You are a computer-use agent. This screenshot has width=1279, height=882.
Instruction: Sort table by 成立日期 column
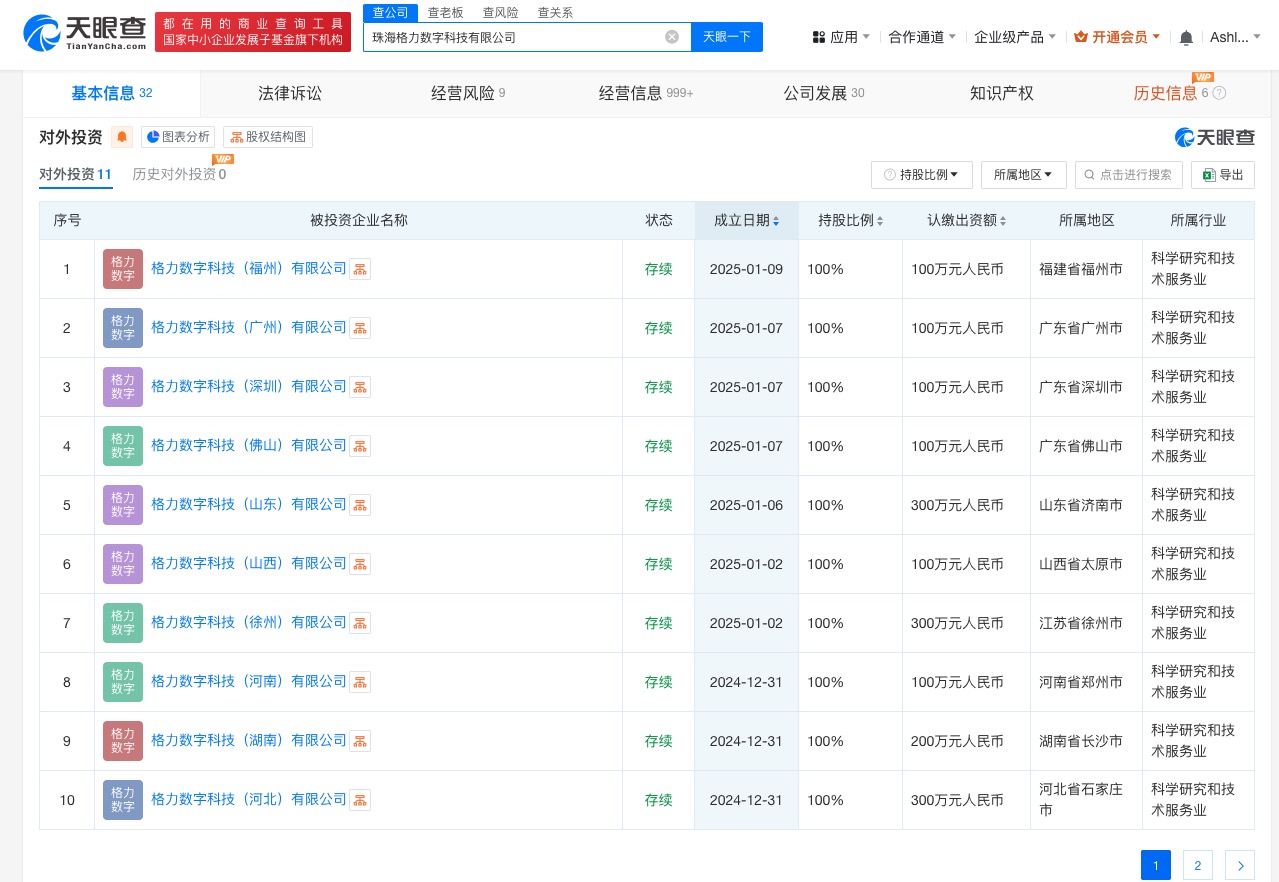746,220
